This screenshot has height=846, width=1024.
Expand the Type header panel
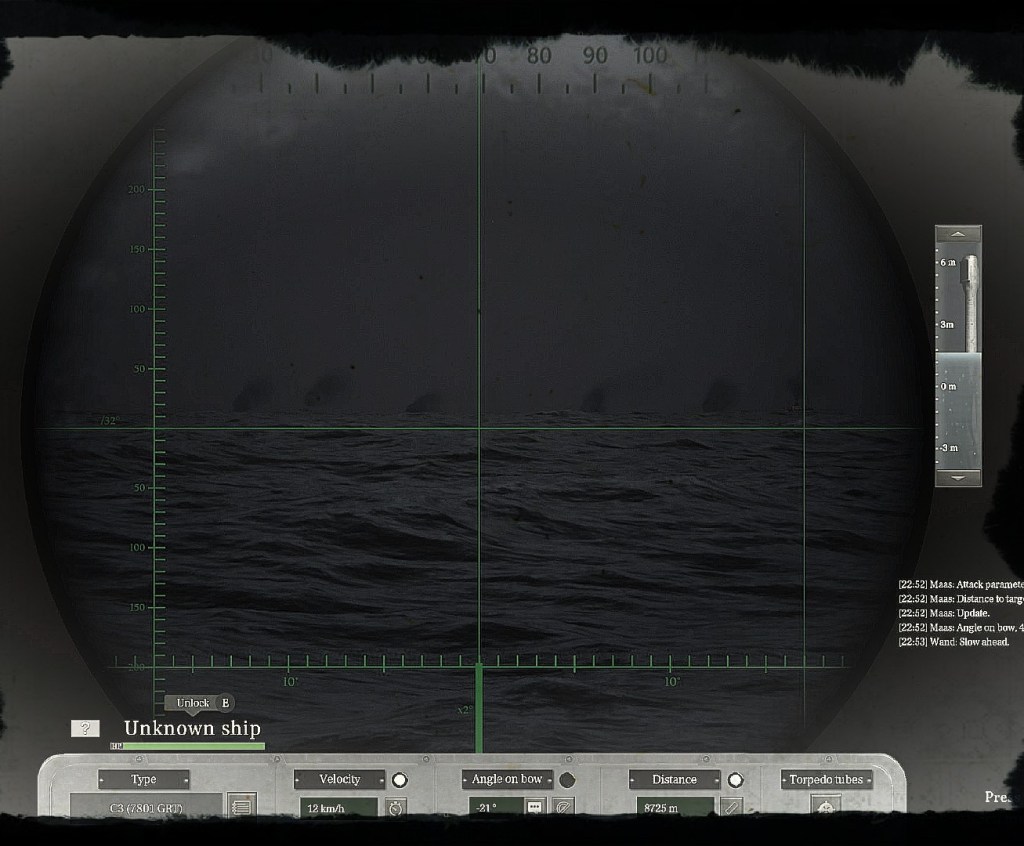144,780
